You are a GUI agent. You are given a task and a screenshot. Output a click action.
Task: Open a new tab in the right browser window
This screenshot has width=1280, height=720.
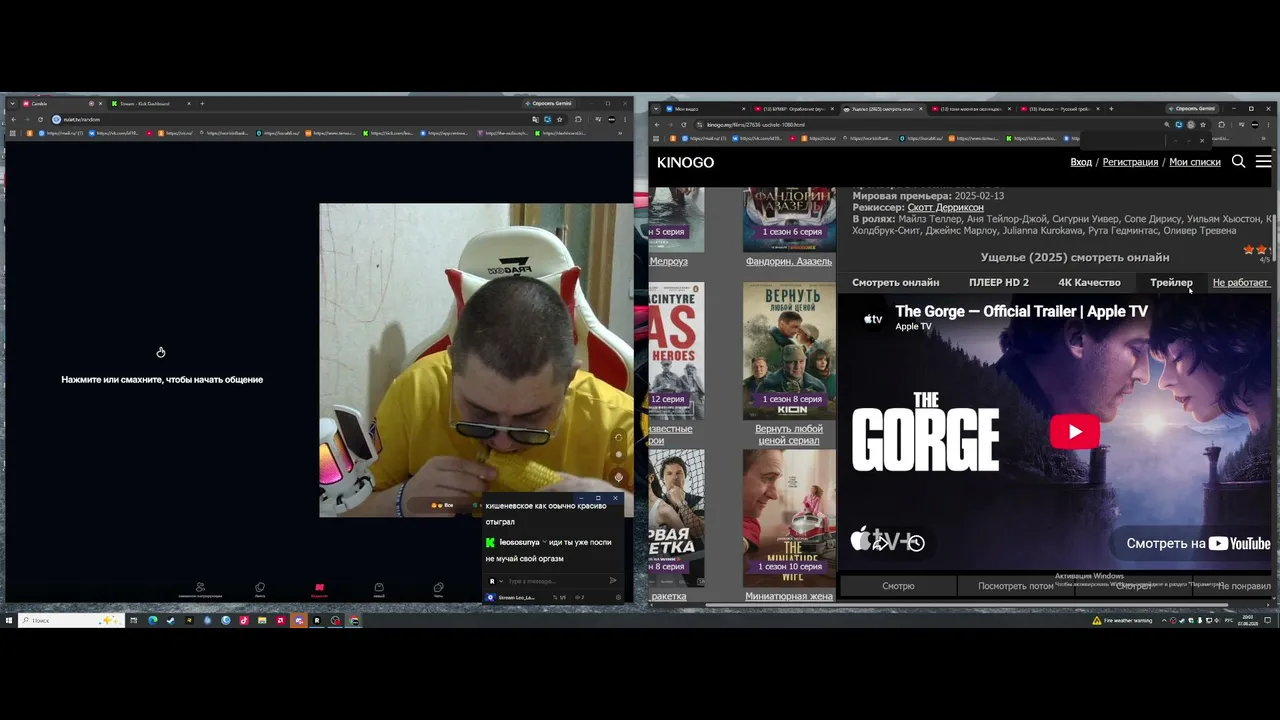click(1112, 108)
